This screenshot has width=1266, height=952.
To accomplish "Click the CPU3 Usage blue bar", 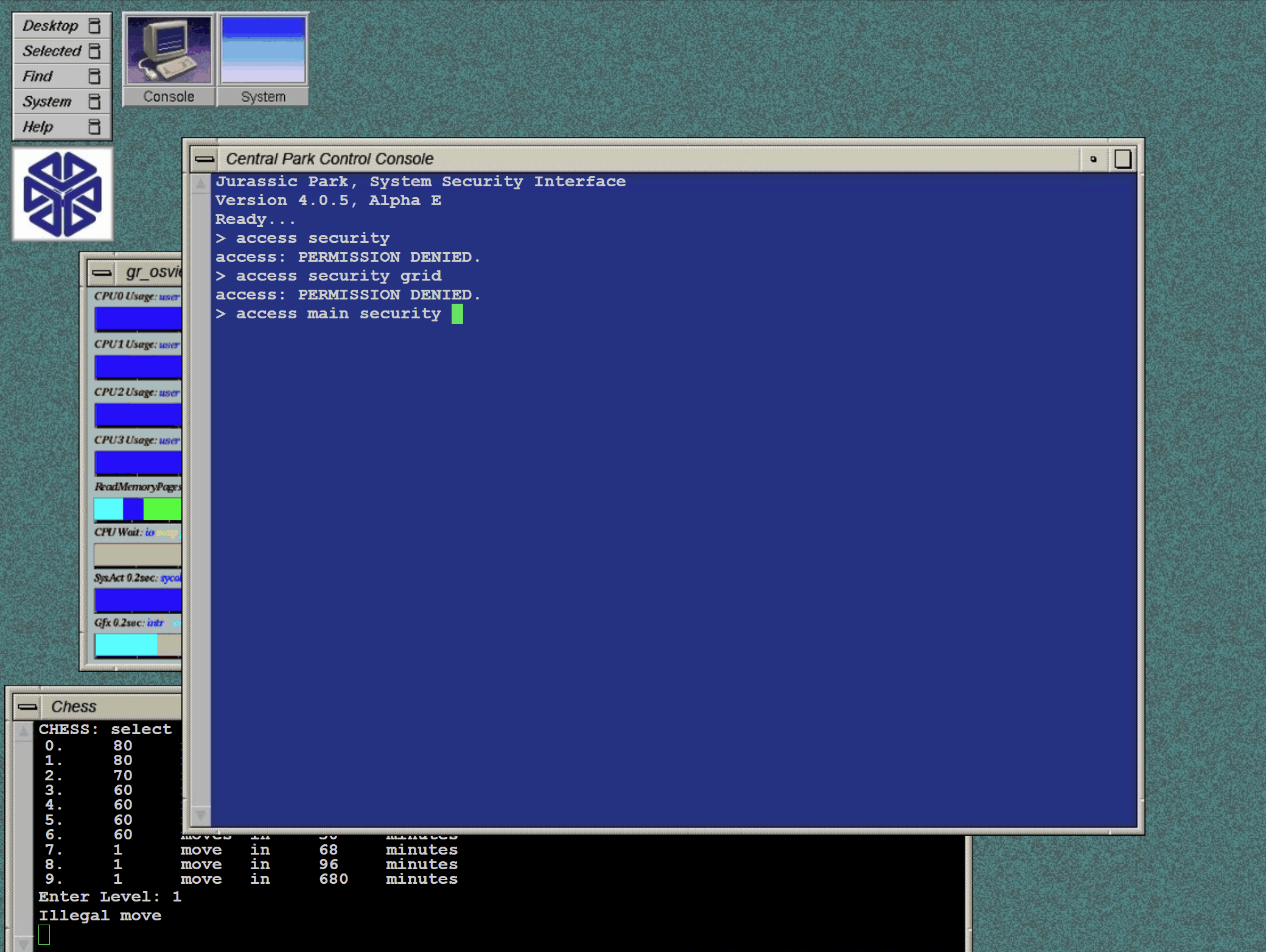I will (x=138, y=463).
